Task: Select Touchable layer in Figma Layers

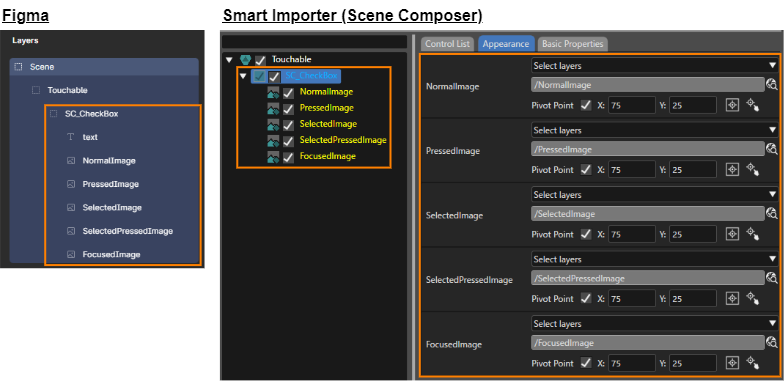Action: [x=68, y=90]
